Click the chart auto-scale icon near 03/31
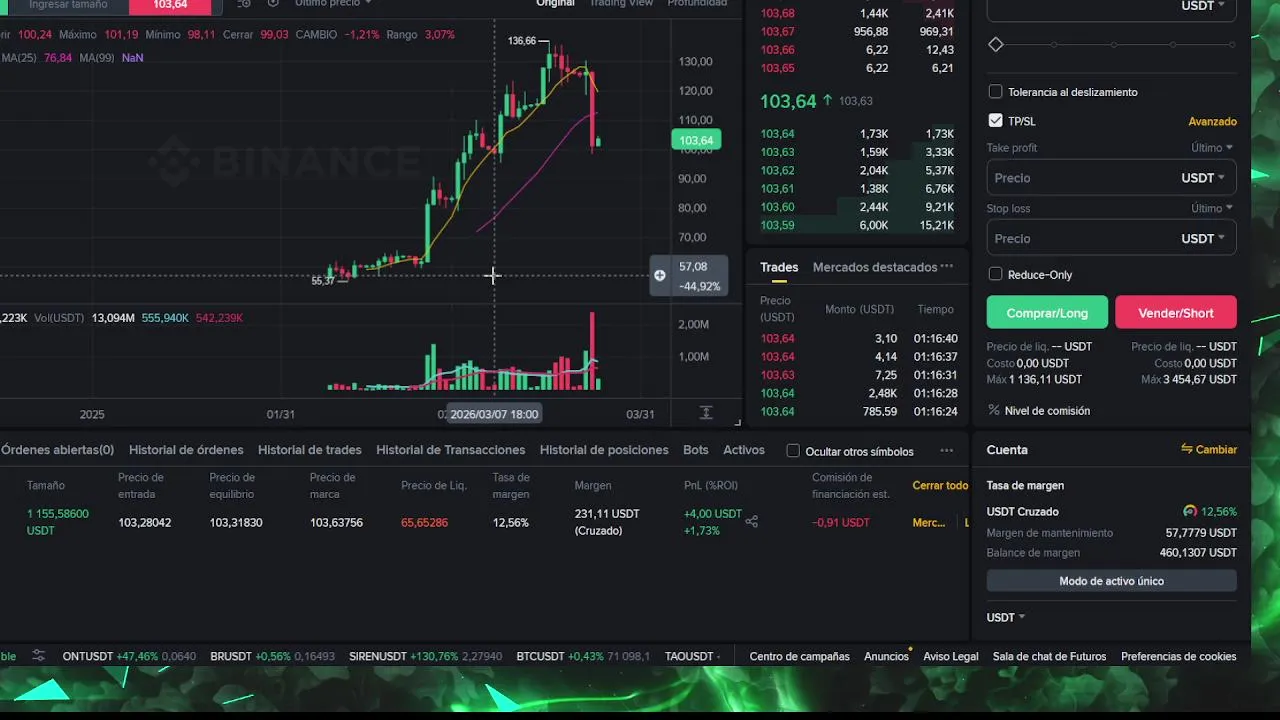The width and height of the screenshot is (1280, 720). 706,413
